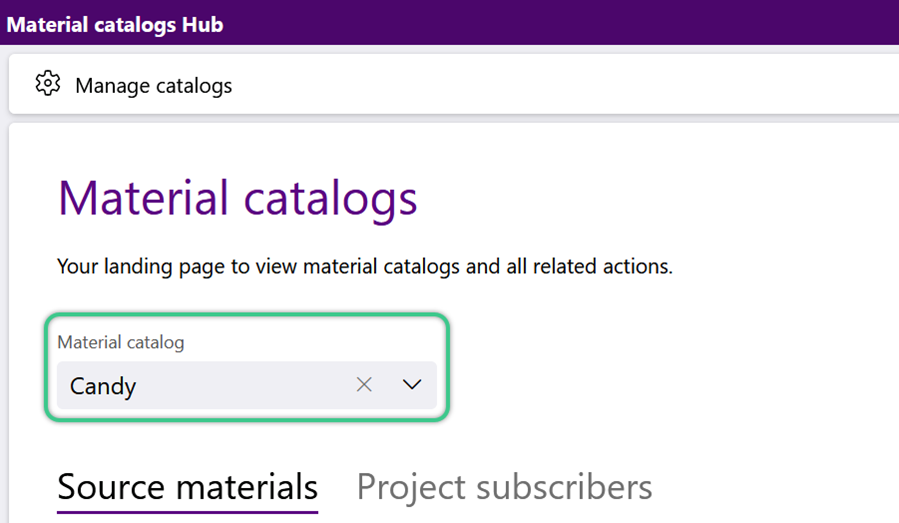Click the Material catalog field label

pyautogui.click(x=120, y=342)
